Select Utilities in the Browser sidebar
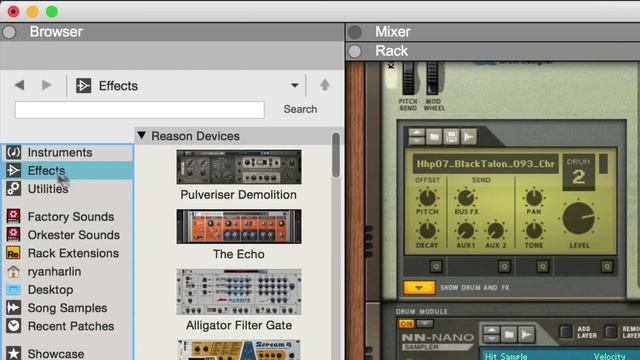 point(67,189)
